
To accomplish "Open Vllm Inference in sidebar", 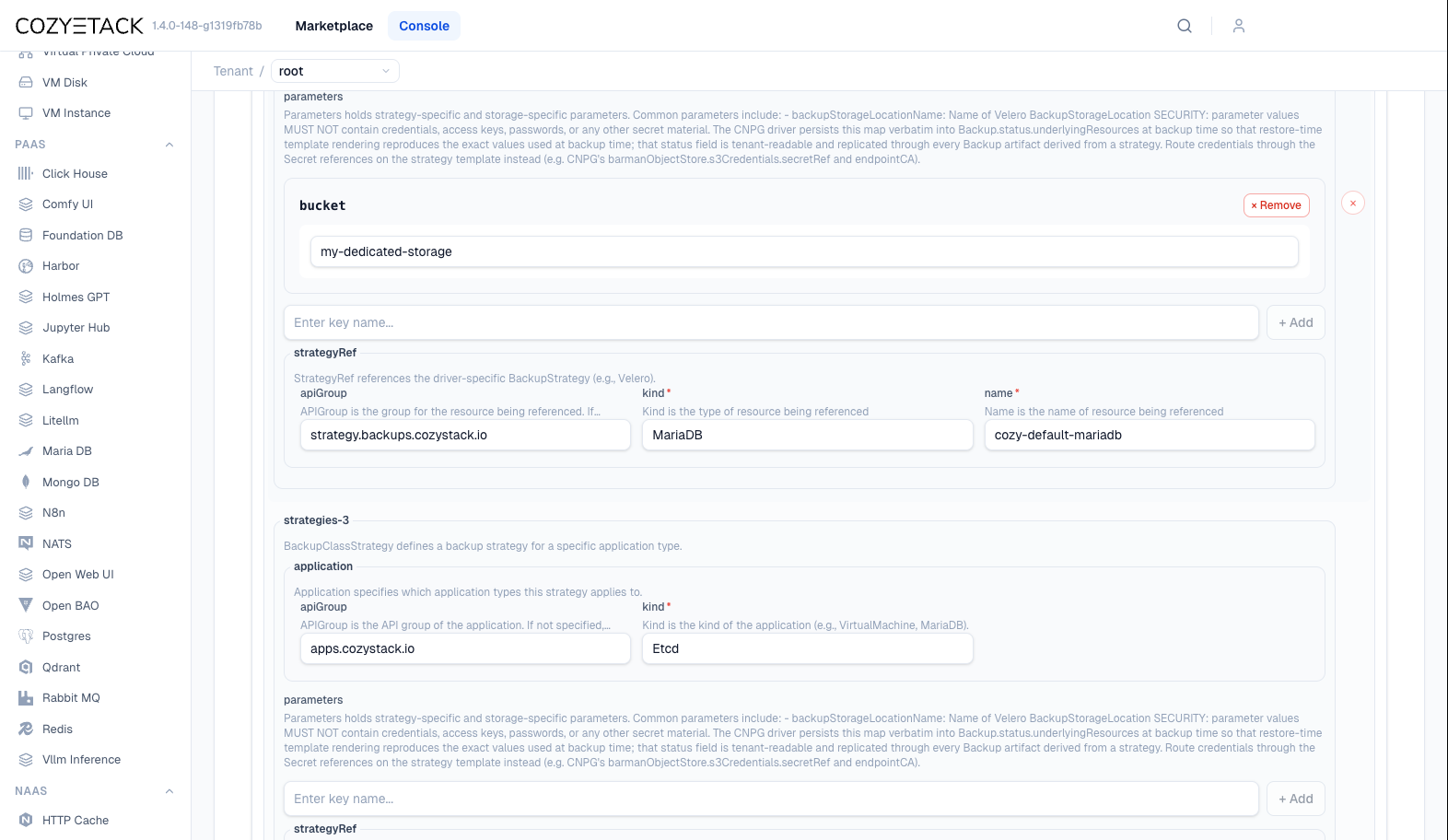I will click(81, 760).
